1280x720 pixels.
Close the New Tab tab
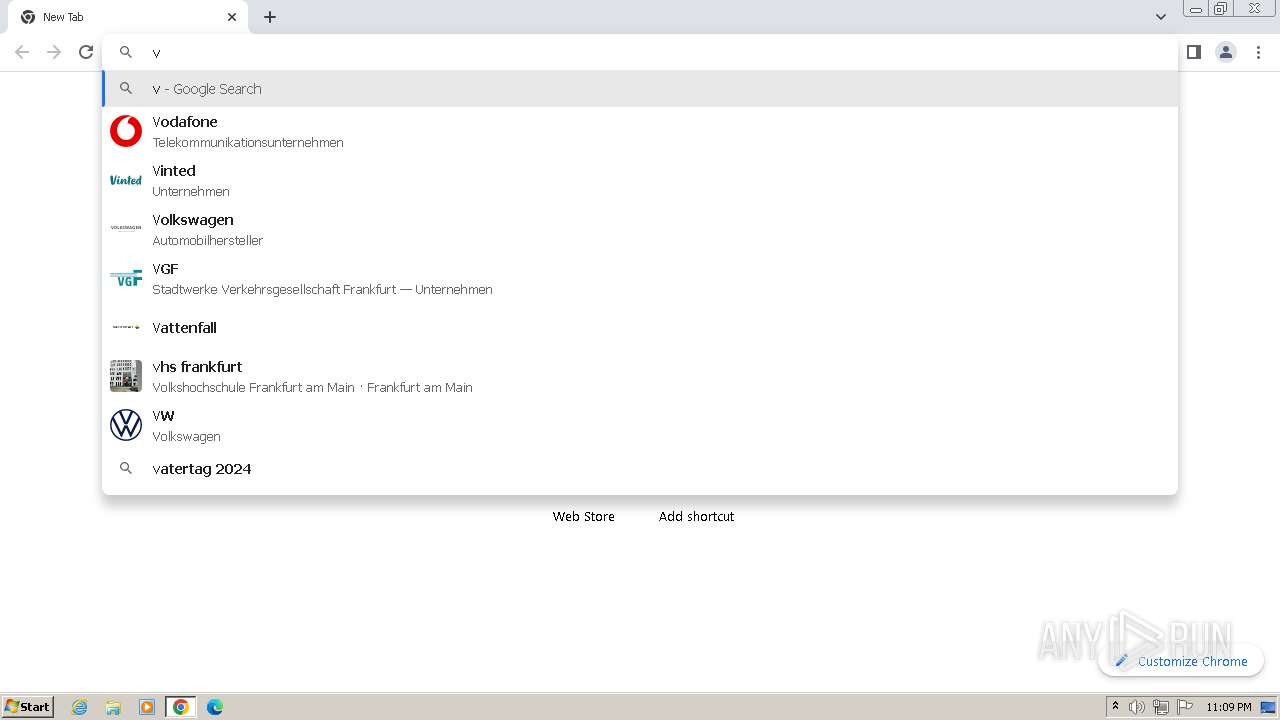pyautogui.click(x=232, y=17)
